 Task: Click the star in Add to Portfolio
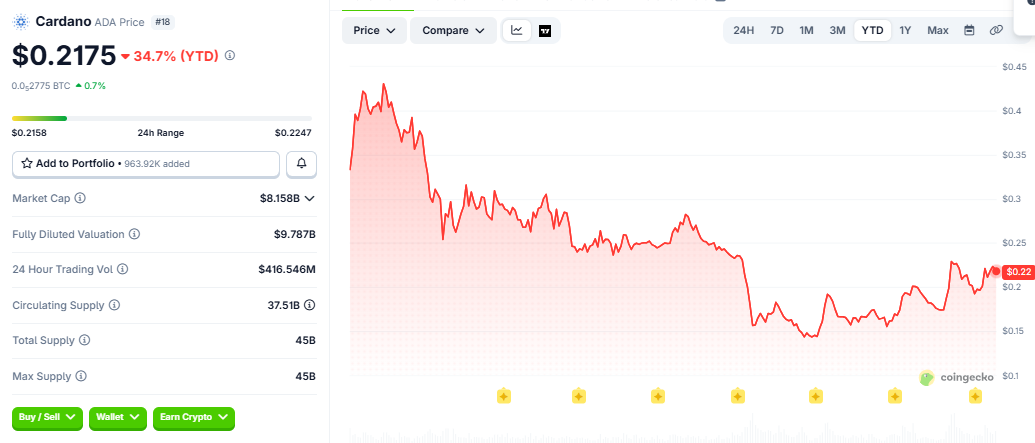click(x=27, y=163)
